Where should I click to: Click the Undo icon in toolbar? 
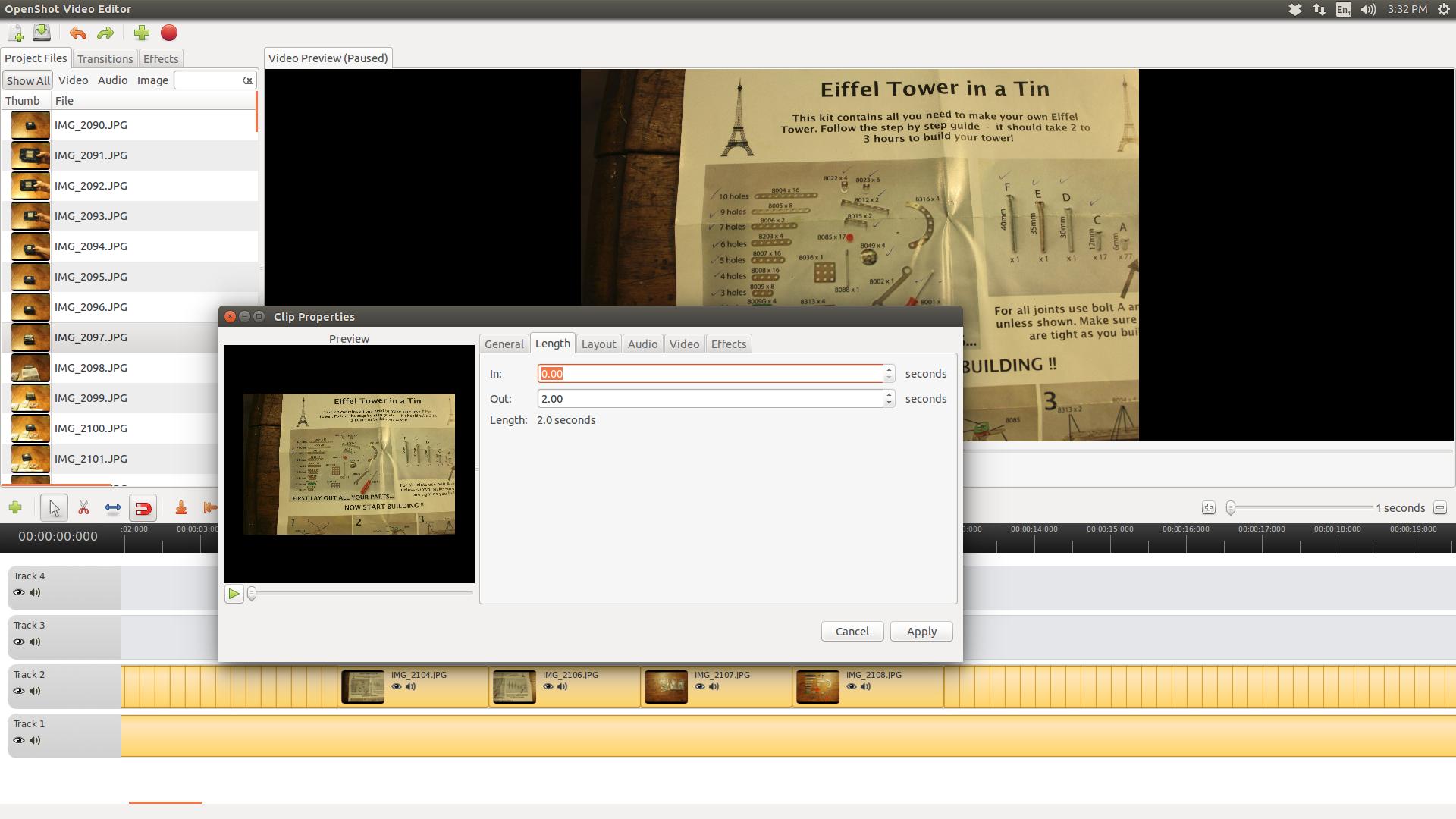tap(77, 33)
